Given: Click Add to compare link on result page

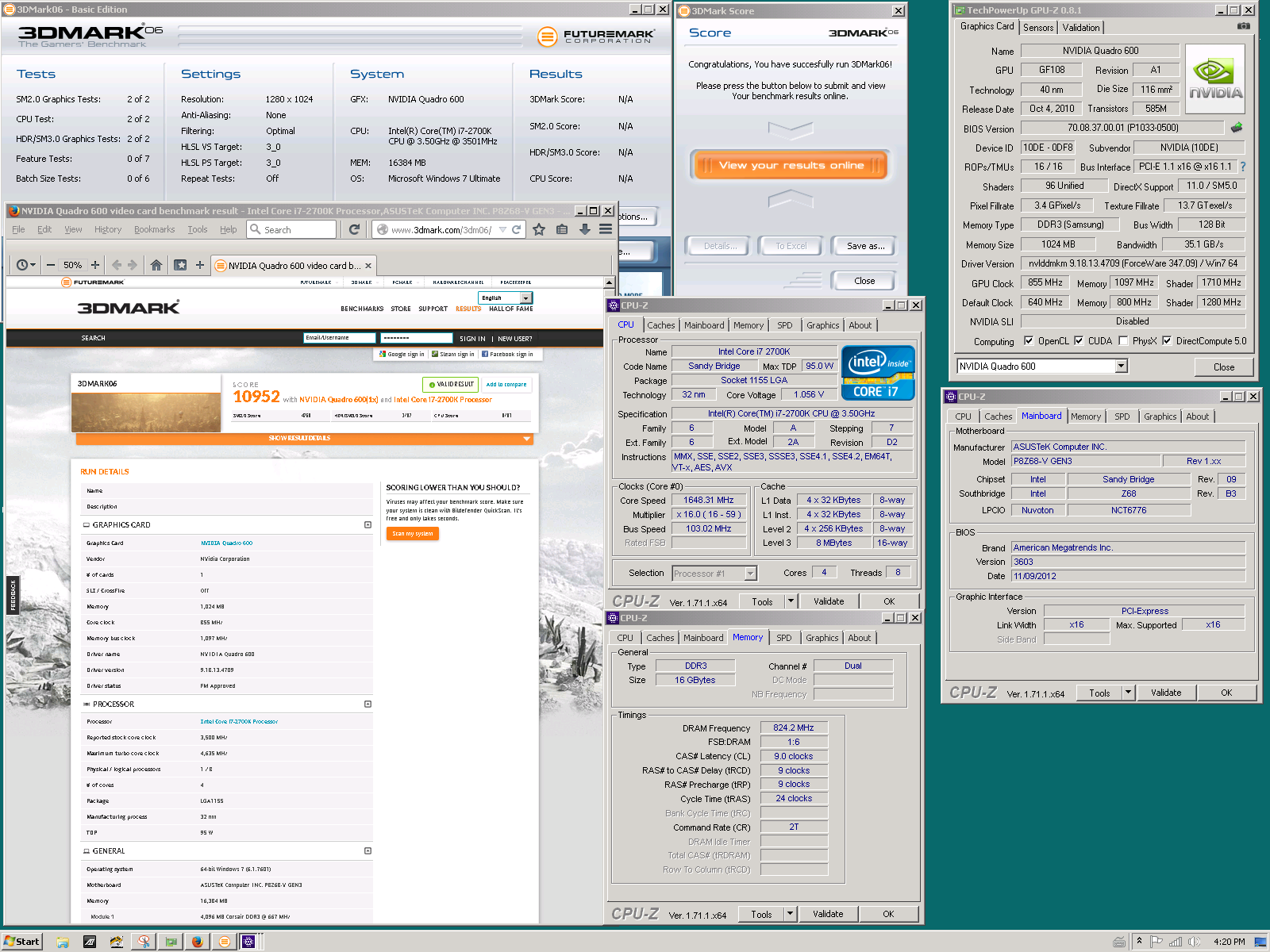Looking at the screenshot, I should tap(506, 385).
